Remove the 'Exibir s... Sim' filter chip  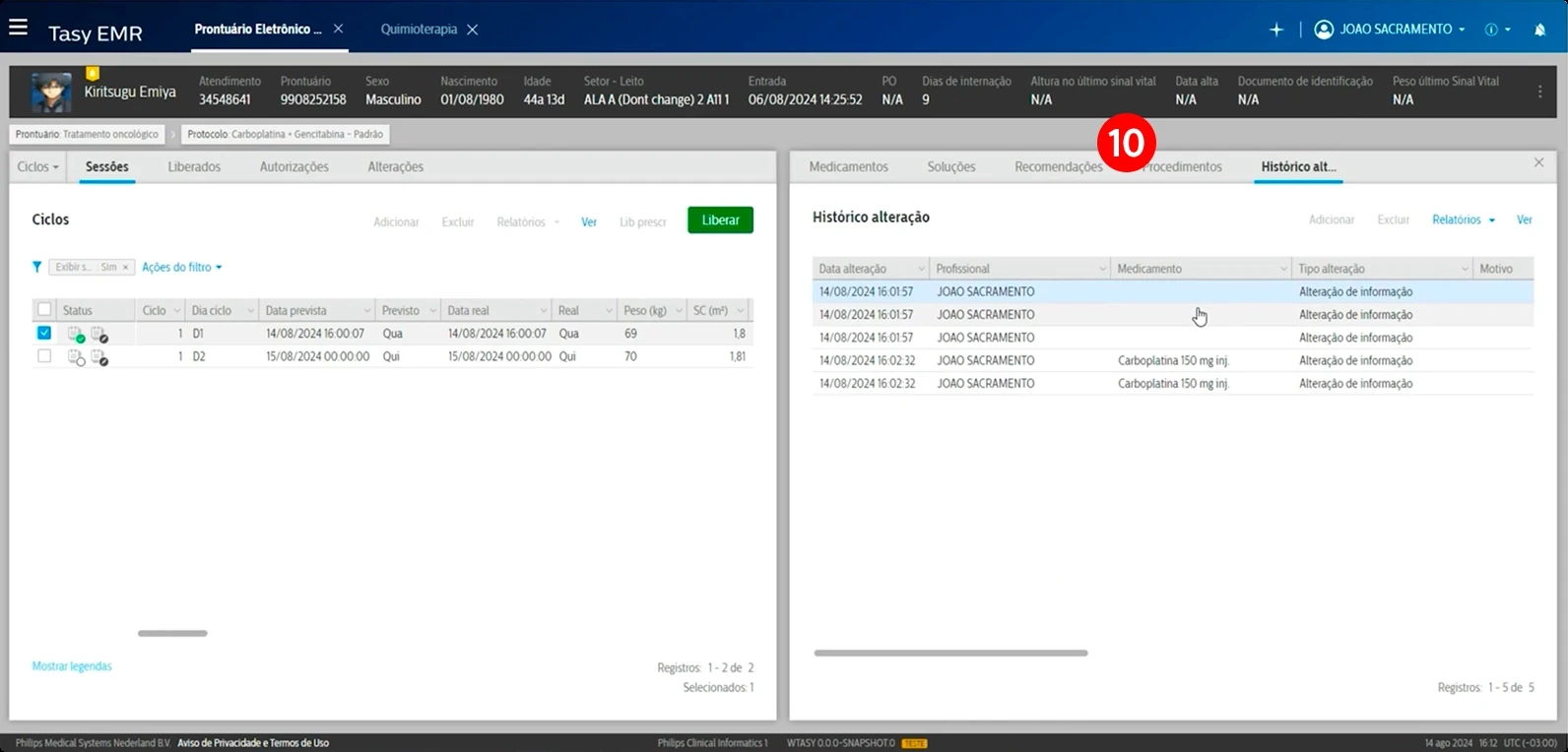point(125,267)
